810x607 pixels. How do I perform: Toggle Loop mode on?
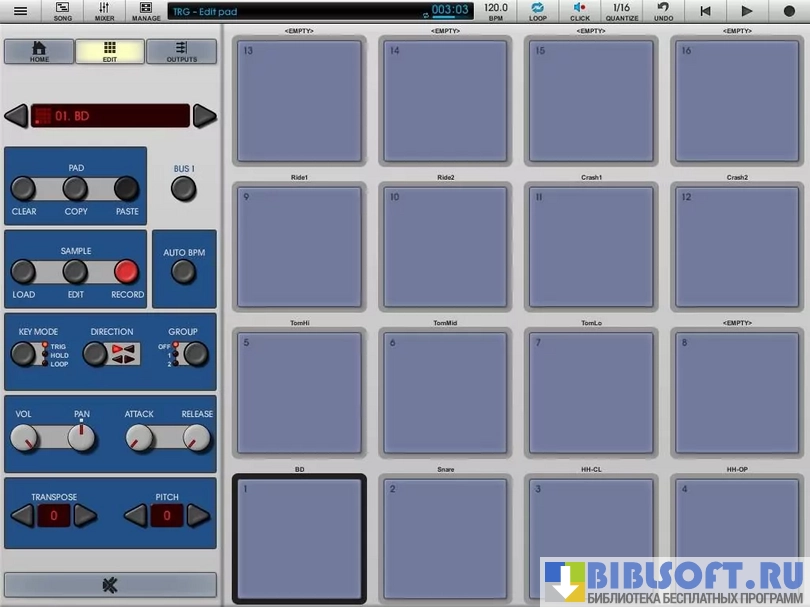tap(538, 11)
